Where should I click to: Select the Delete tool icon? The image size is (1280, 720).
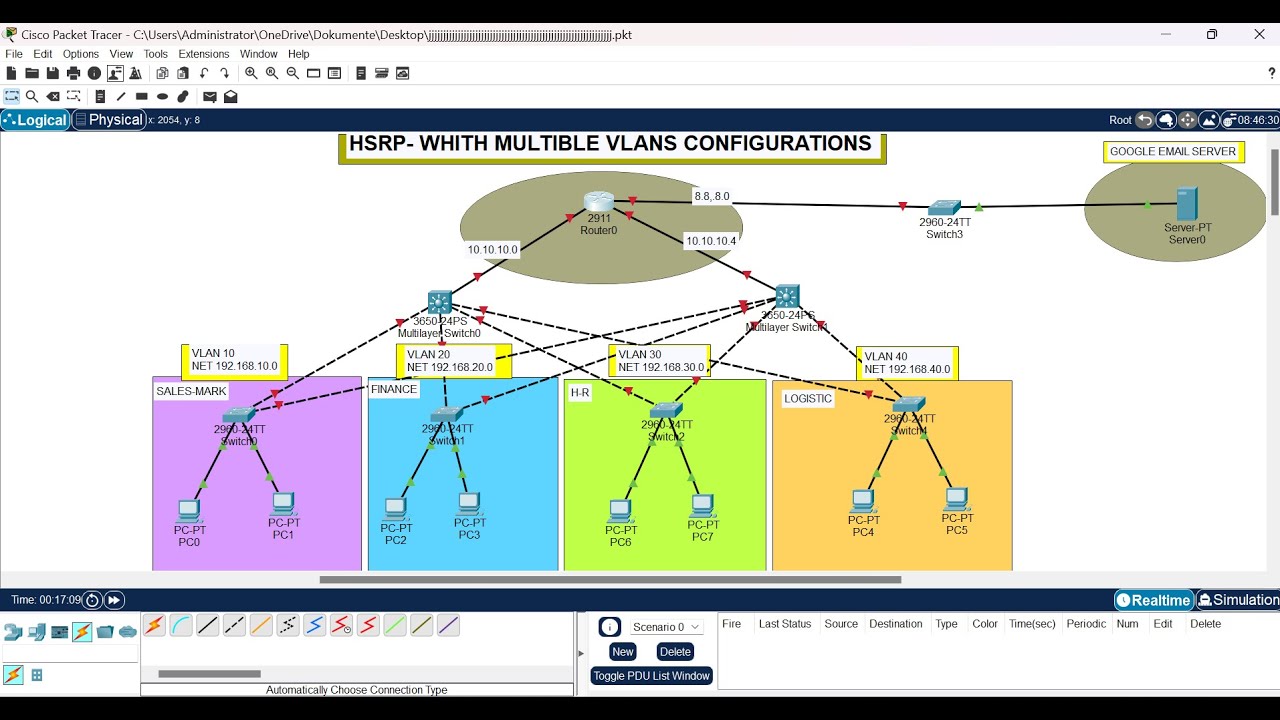pyautogui.click(x=53, y=97)
